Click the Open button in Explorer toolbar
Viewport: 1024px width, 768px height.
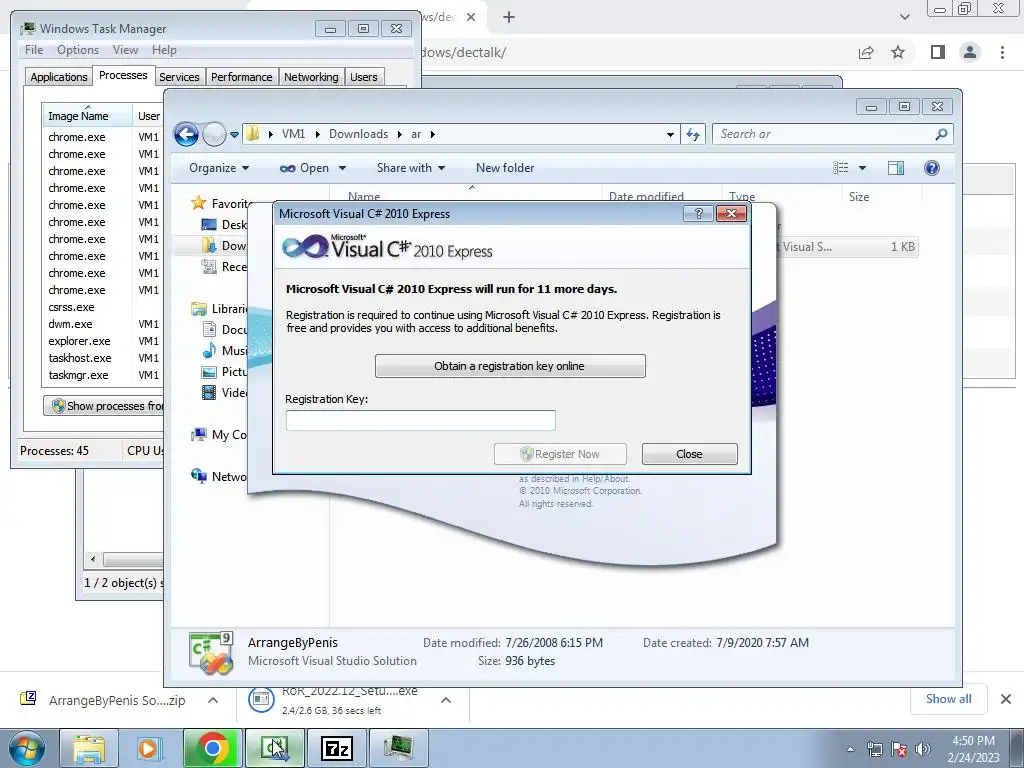pos(304,168)
